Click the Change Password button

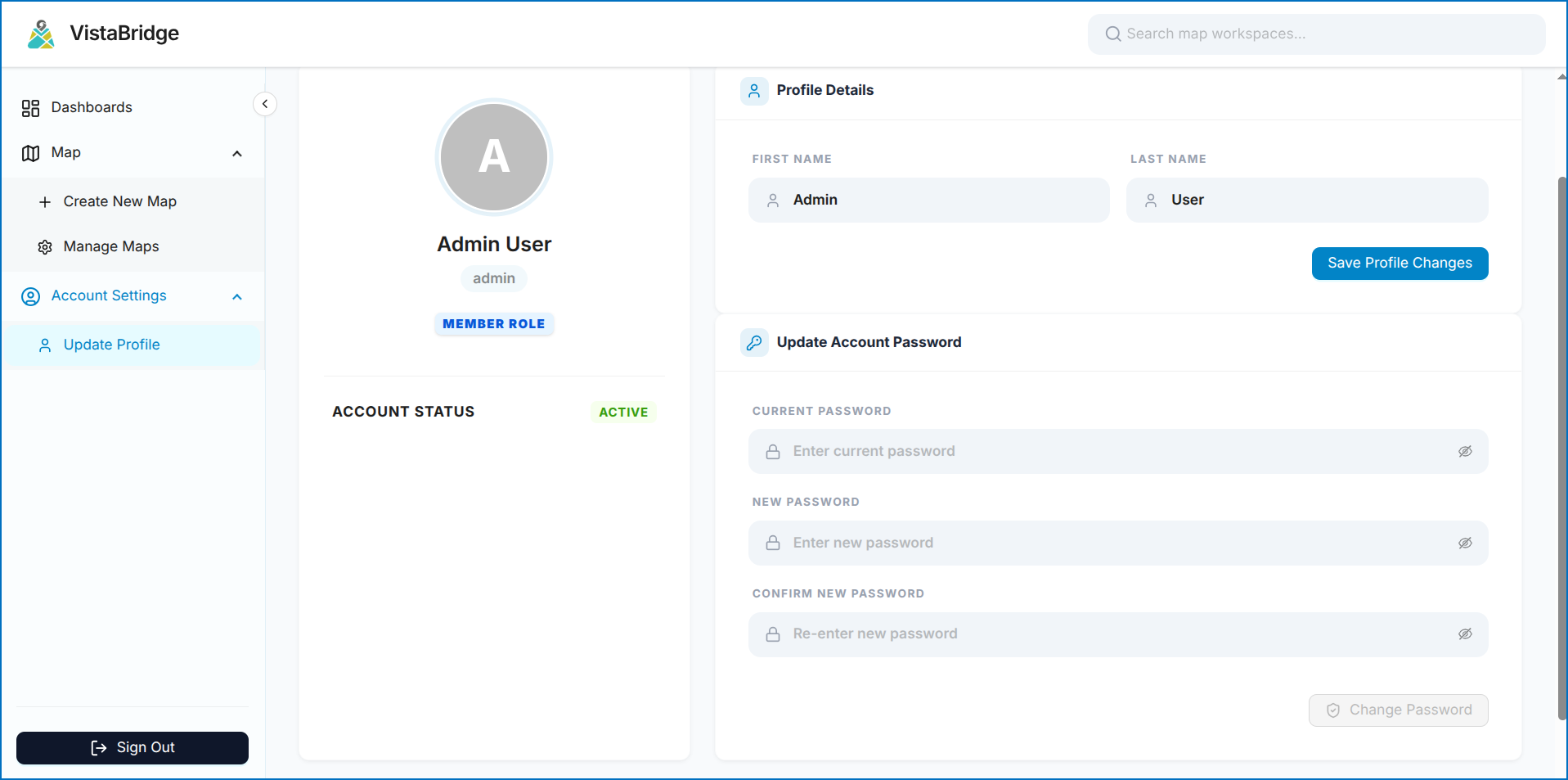click(x=1398, y=710)
